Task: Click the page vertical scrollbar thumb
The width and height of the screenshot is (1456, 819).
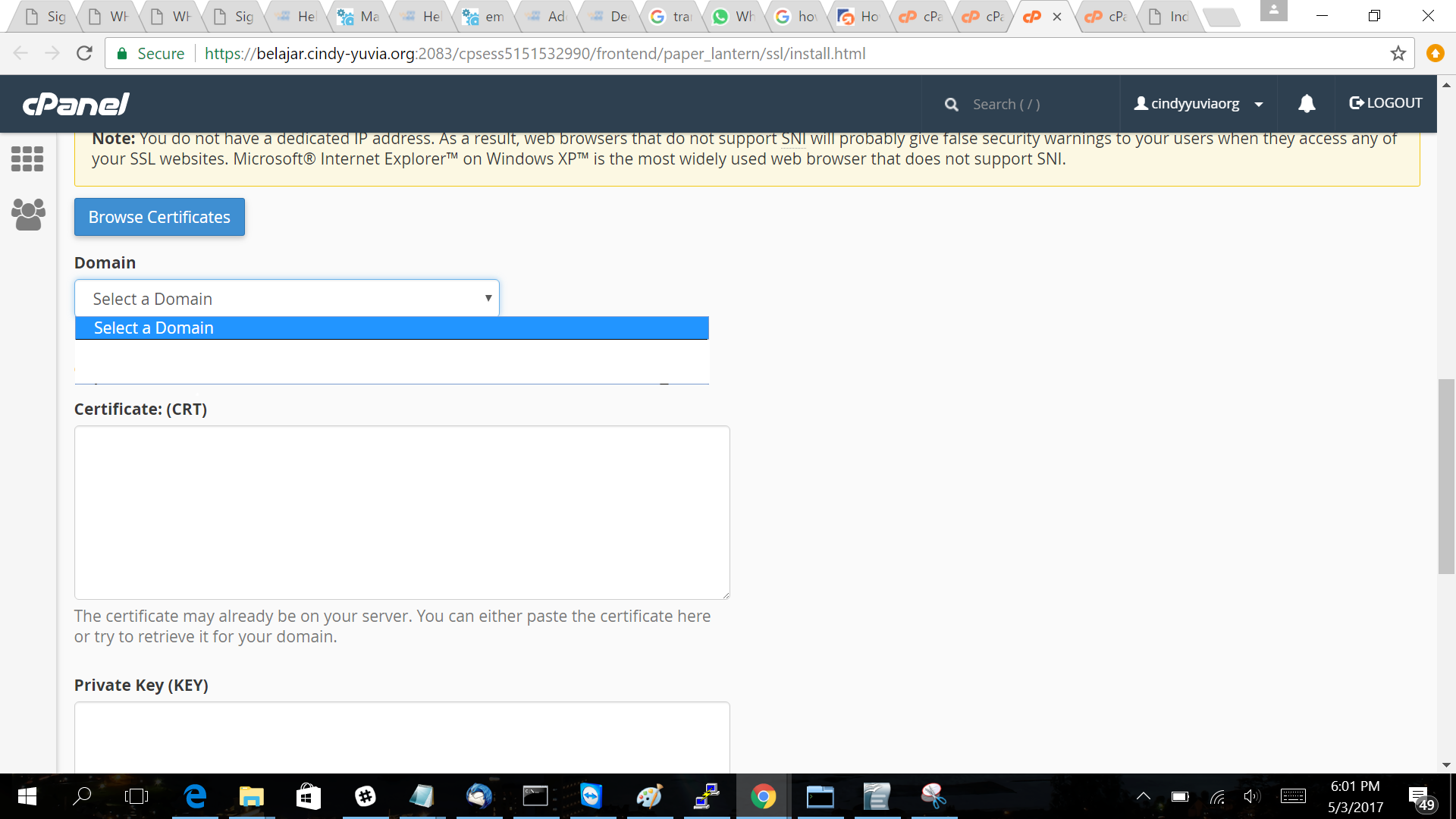Action: tap(1446, 476)
